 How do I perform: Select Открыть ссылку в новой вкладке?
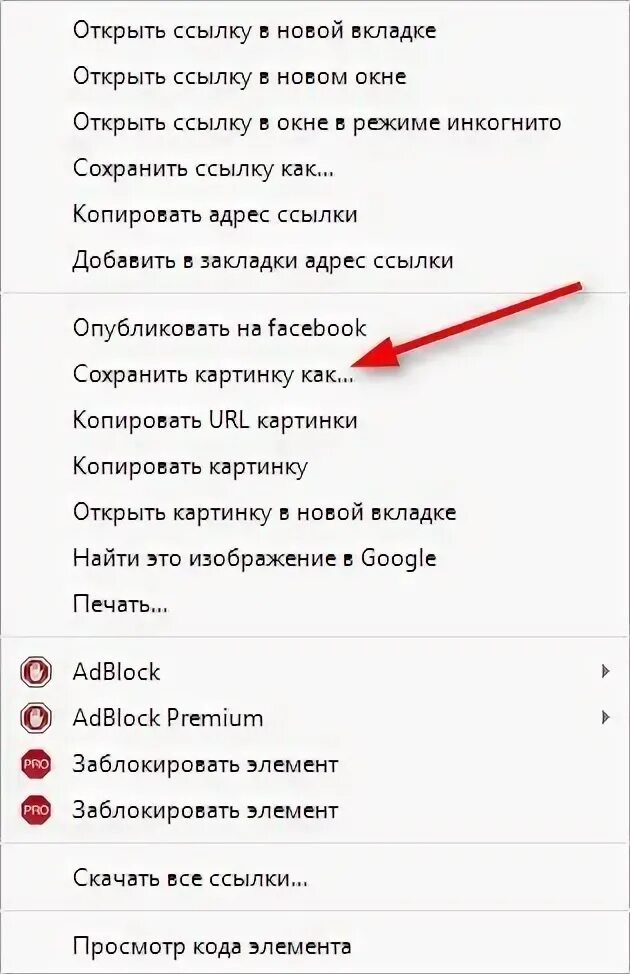tap(315, 30)
